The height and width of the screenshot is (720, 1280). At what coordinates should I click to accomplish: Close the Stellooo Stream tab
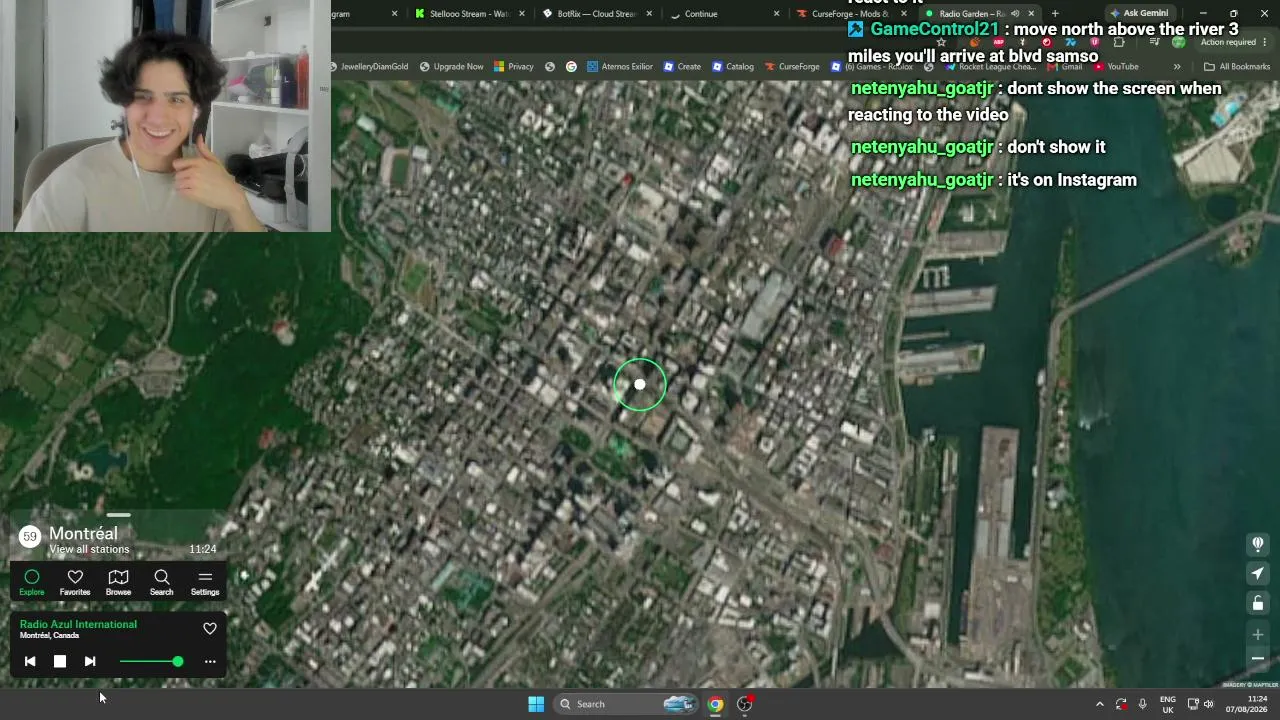[522, 14]
